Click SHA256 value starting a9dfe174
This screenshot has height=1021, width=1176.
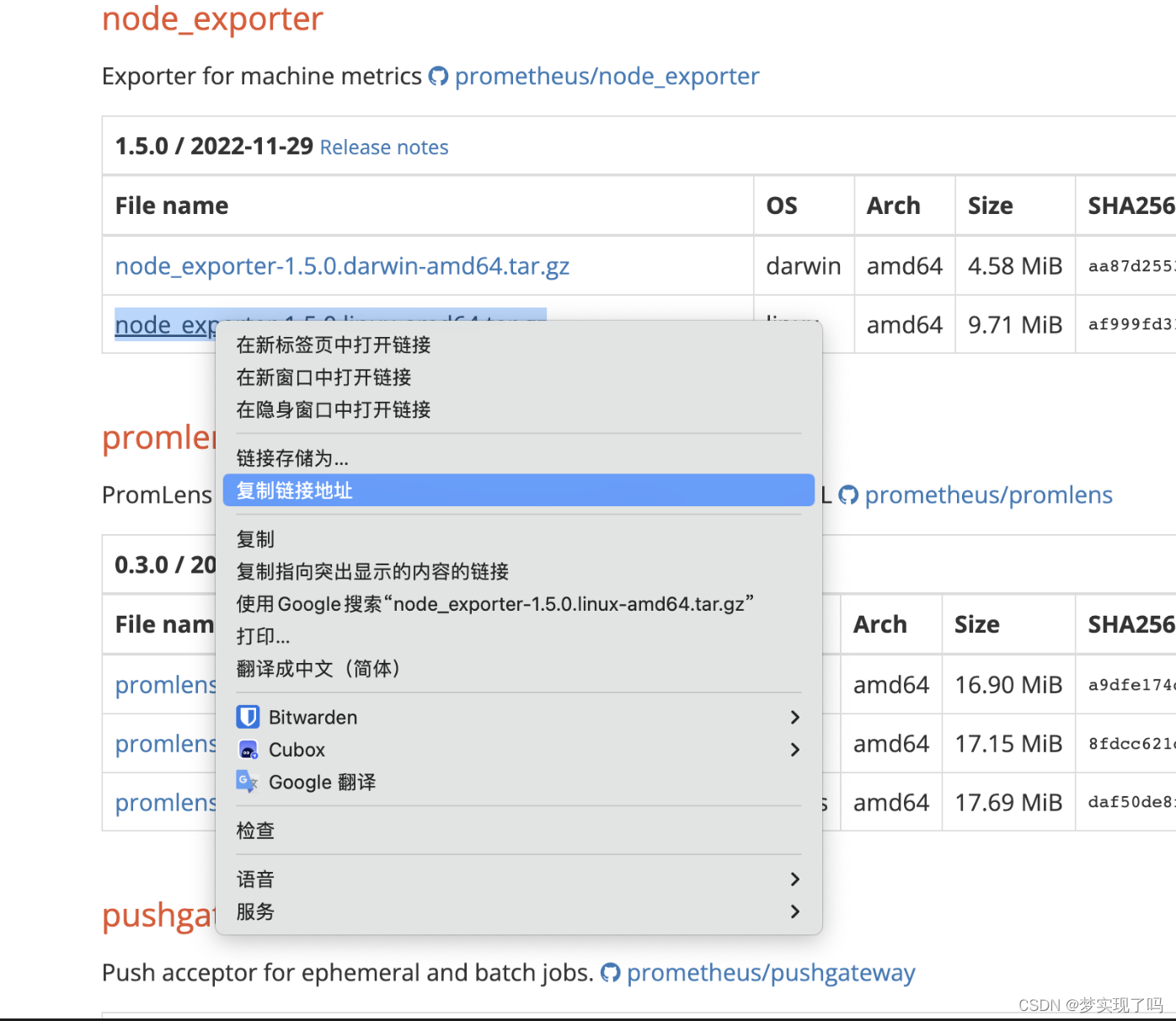click(1131, 685)
